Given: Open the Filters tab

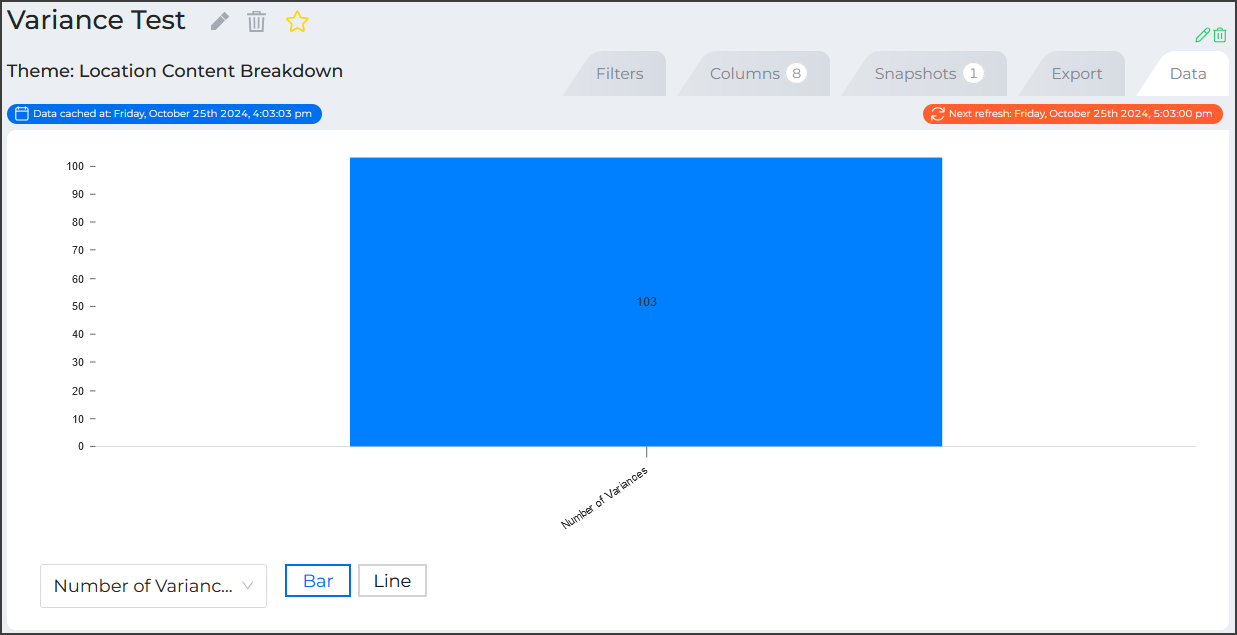Looking at the screenshot, I should tap(619, 74).
